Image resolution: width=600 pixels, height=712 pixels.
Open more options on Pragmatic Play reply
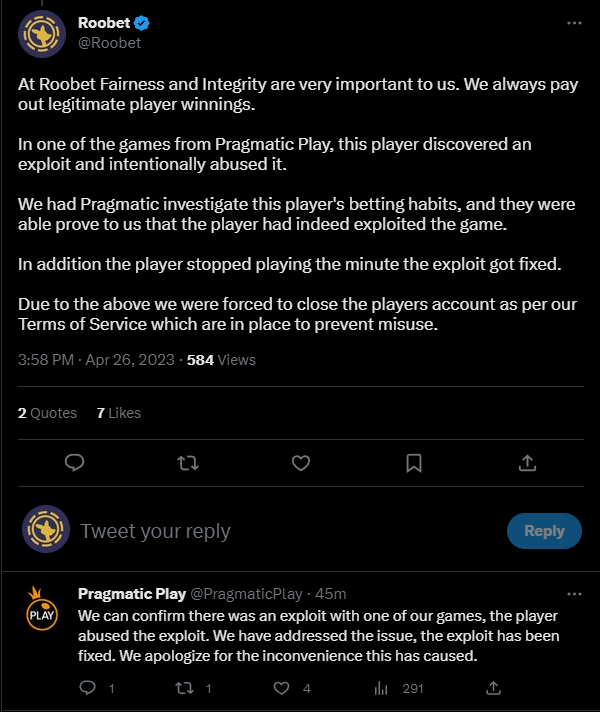point(573,594)
